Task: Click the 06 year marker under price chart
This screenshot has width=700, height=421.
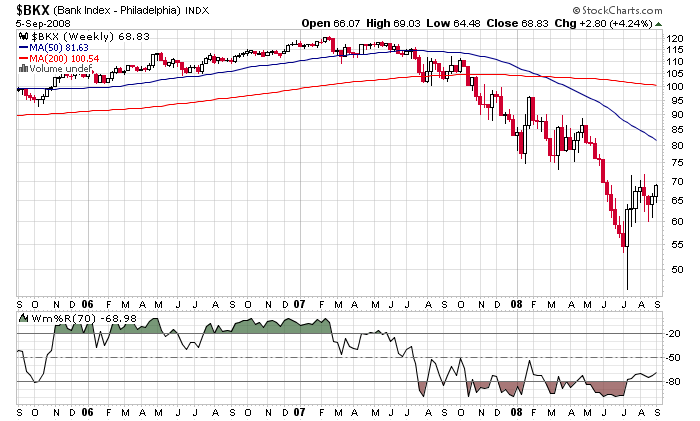Action: (x=88, y=304)
